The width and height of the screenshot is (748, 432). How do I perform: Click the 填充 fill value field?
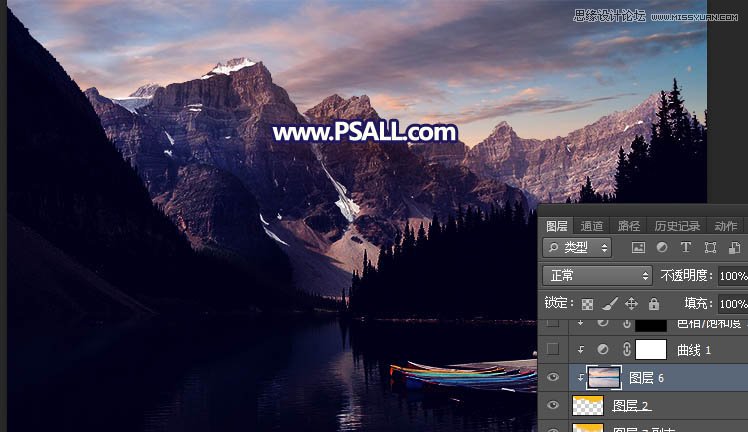733,304
